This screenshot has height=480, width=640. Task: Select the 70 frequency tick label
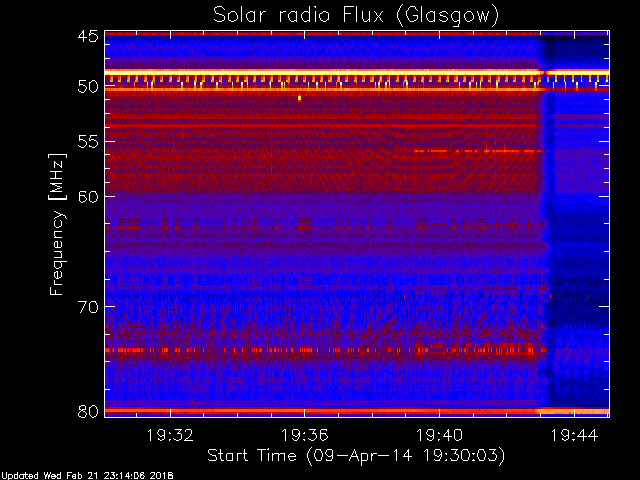[x=88, y=307]
